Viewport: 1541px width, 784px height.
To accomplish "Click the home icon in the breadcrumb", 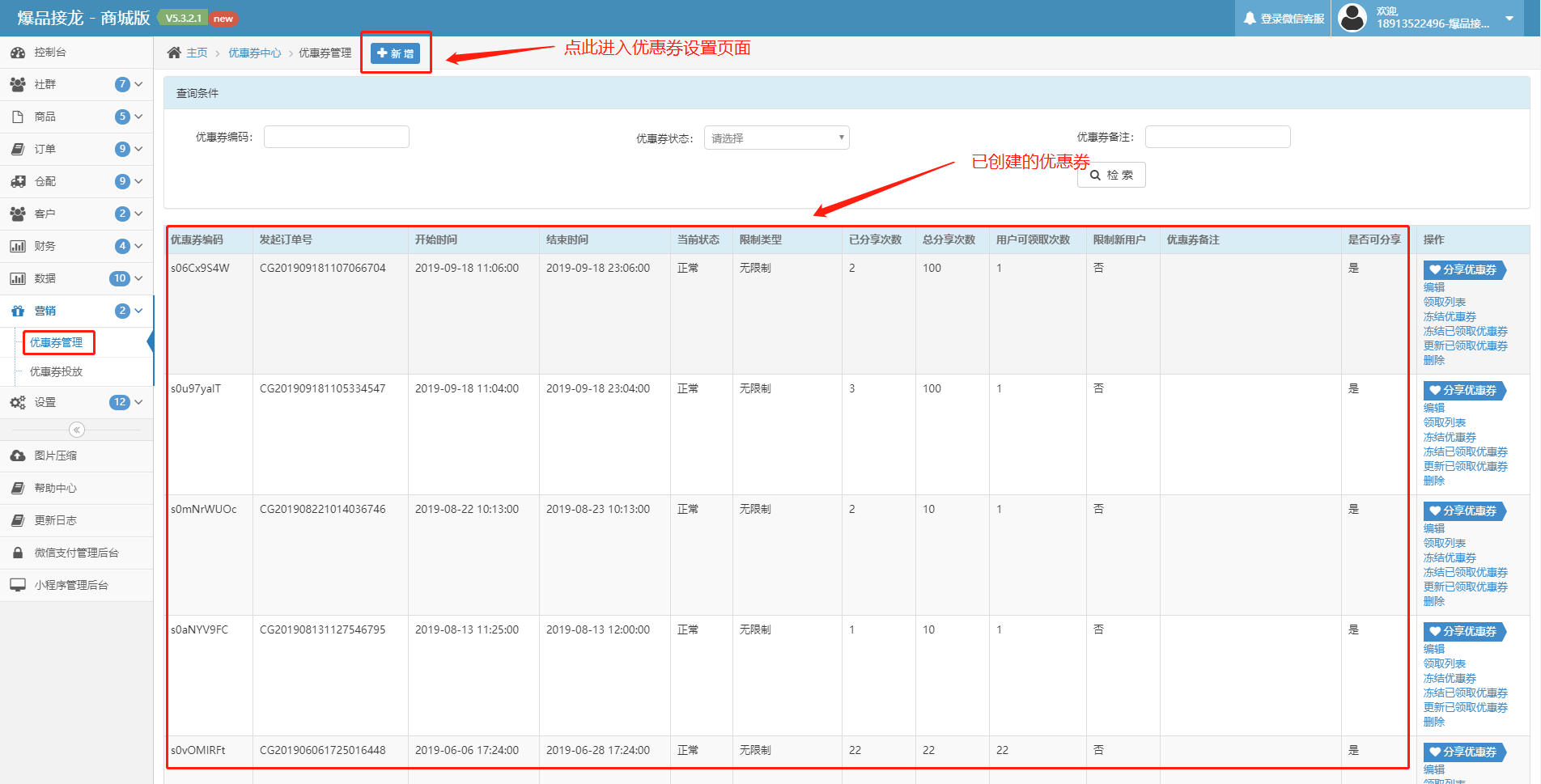I will tap(174, 53).
